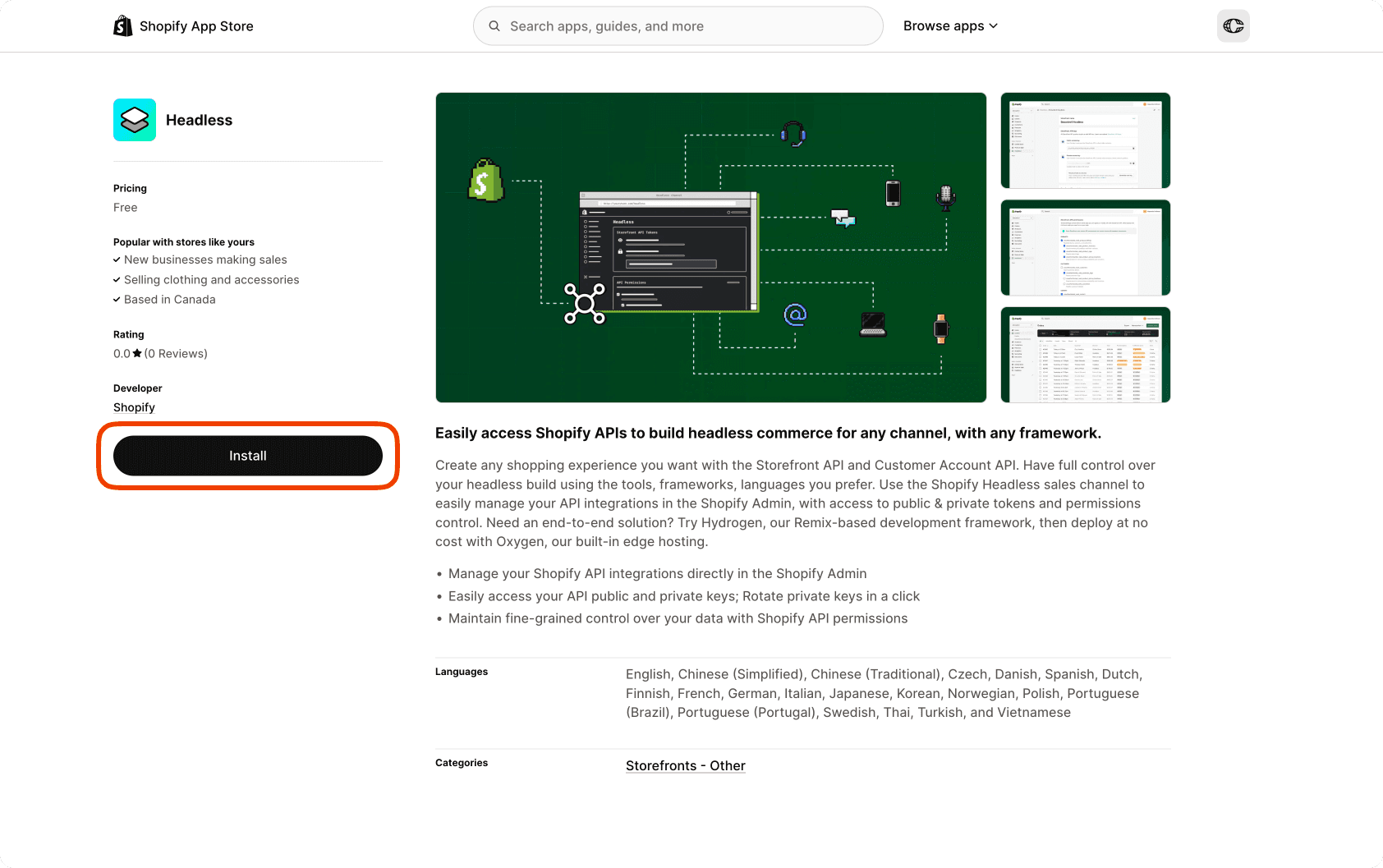Click the magnifier search icon
Image resolution: width=1383 pixels, height=868 pixels.
(x=494, y=26)
